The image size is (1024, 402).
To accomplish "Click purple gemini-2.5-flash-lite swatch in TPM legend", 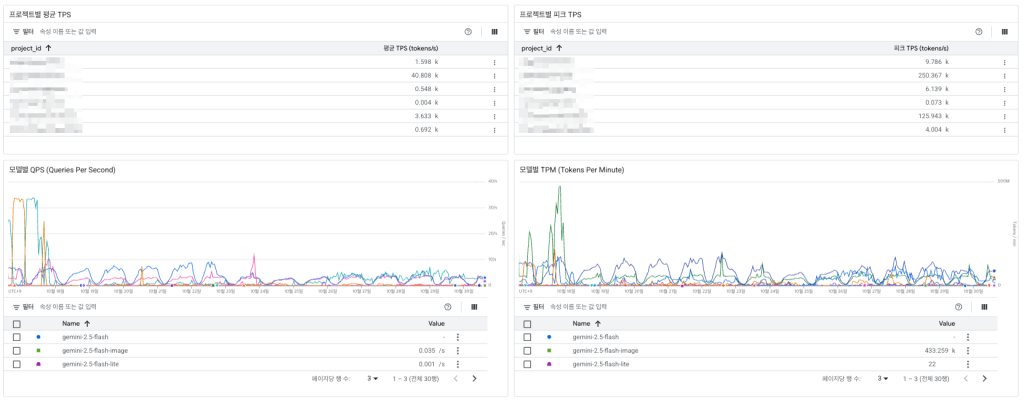I will pos(549,364).
